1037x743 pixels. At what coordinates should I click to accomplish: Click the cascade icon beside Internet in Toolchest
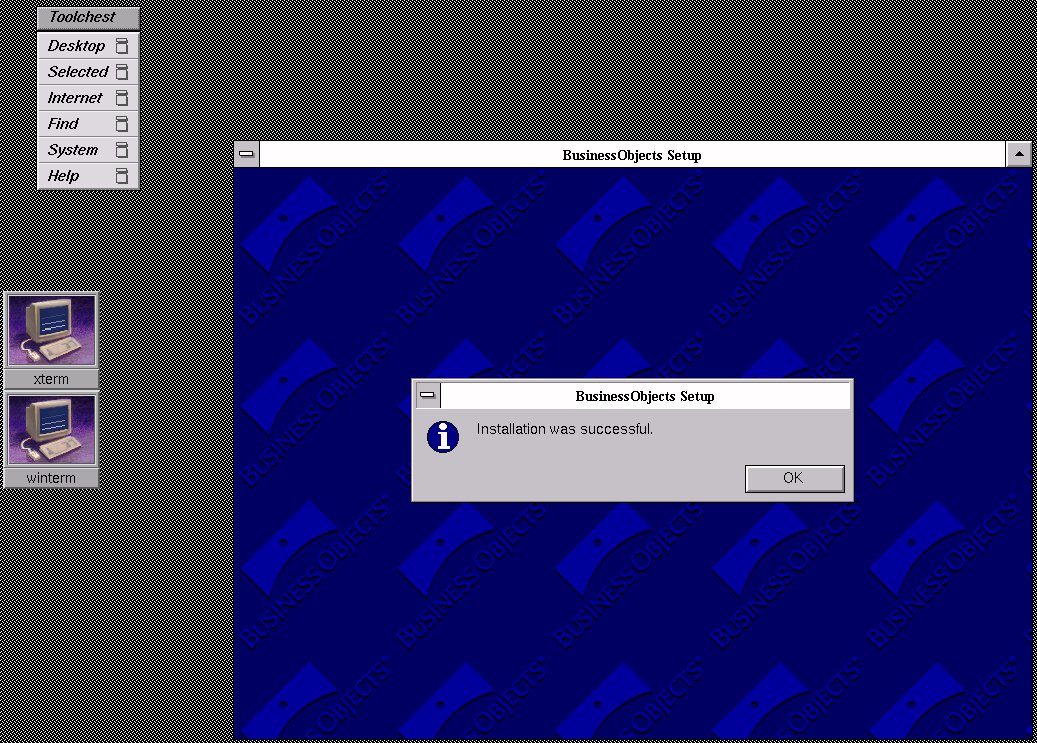[122, 98]
